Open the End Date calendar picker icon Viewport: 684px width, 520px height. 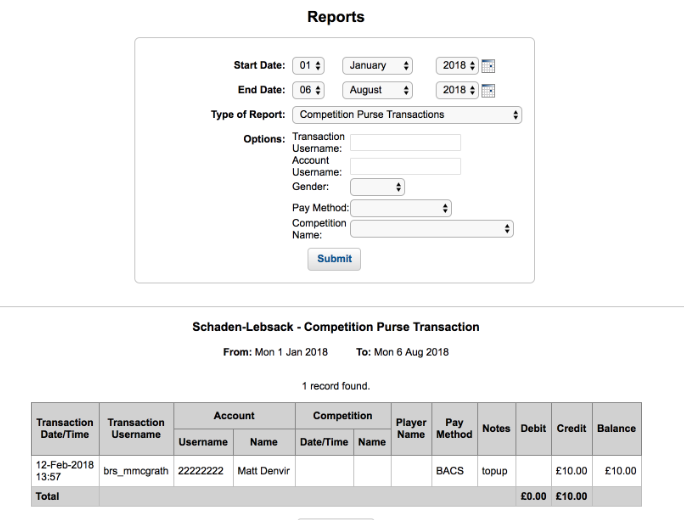(488, 90)
